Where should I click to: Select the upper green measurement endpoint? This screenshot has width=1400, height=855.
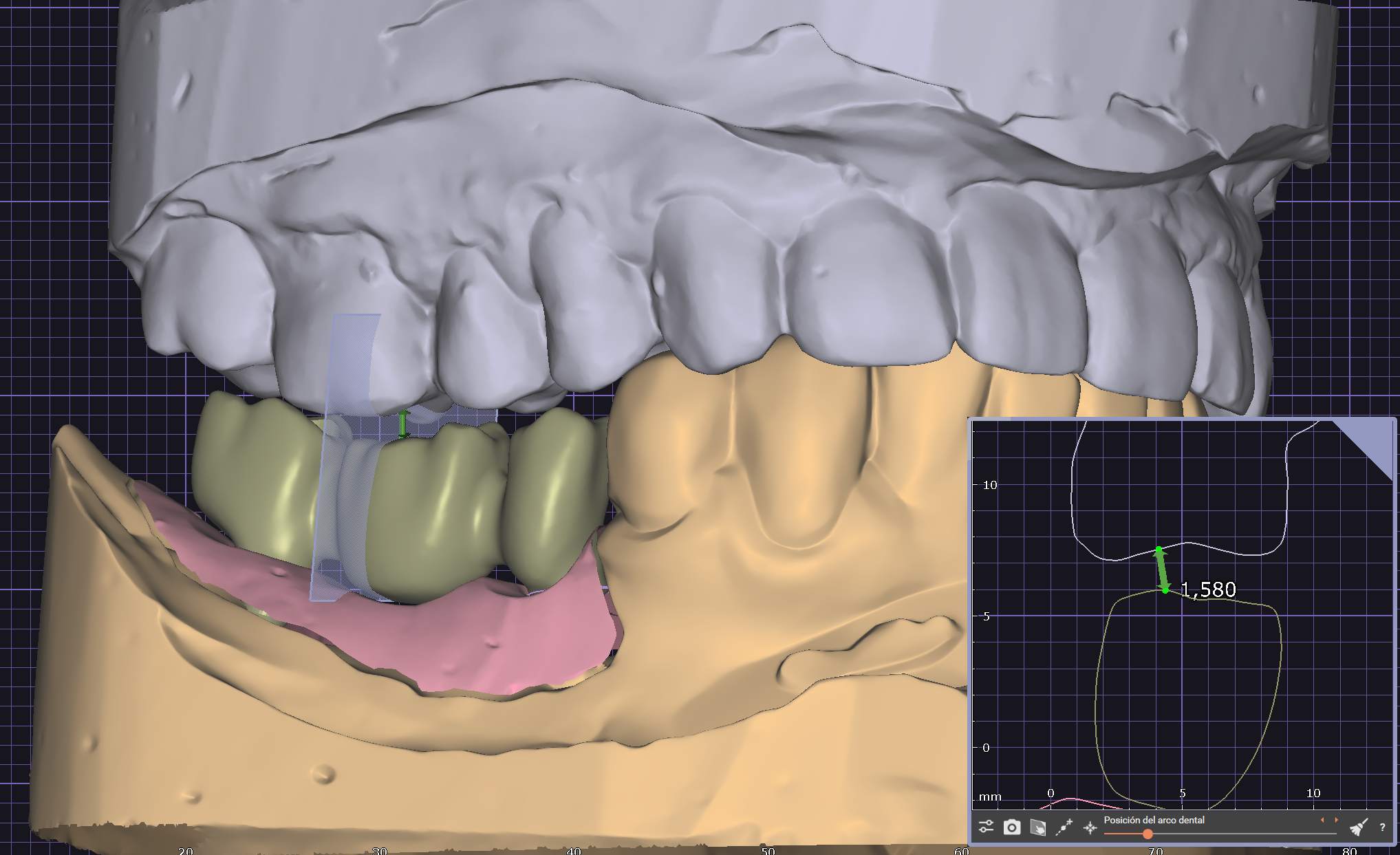pyautogui.click(x=1159, y=550)
